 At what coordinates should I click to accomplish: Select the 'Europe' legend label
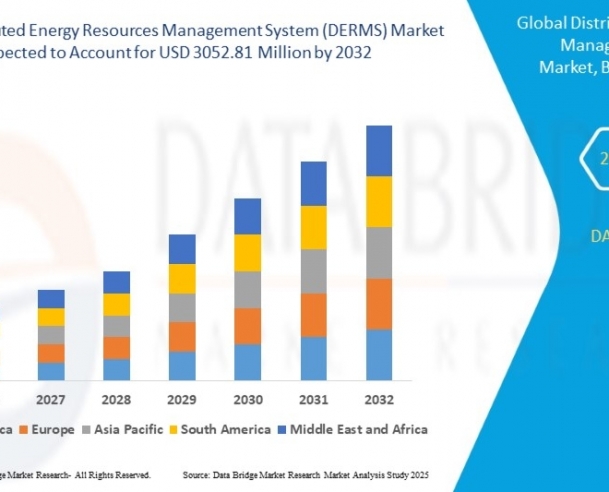(53, 429)
